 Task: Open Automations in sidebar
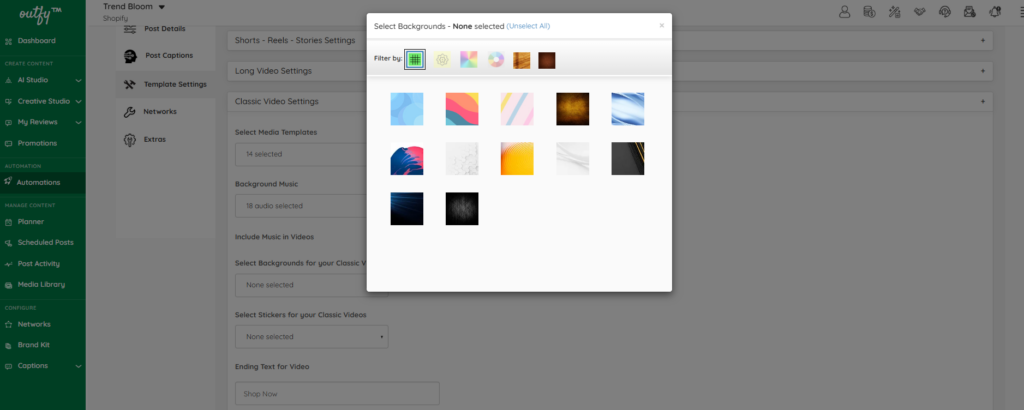point(42,182)
